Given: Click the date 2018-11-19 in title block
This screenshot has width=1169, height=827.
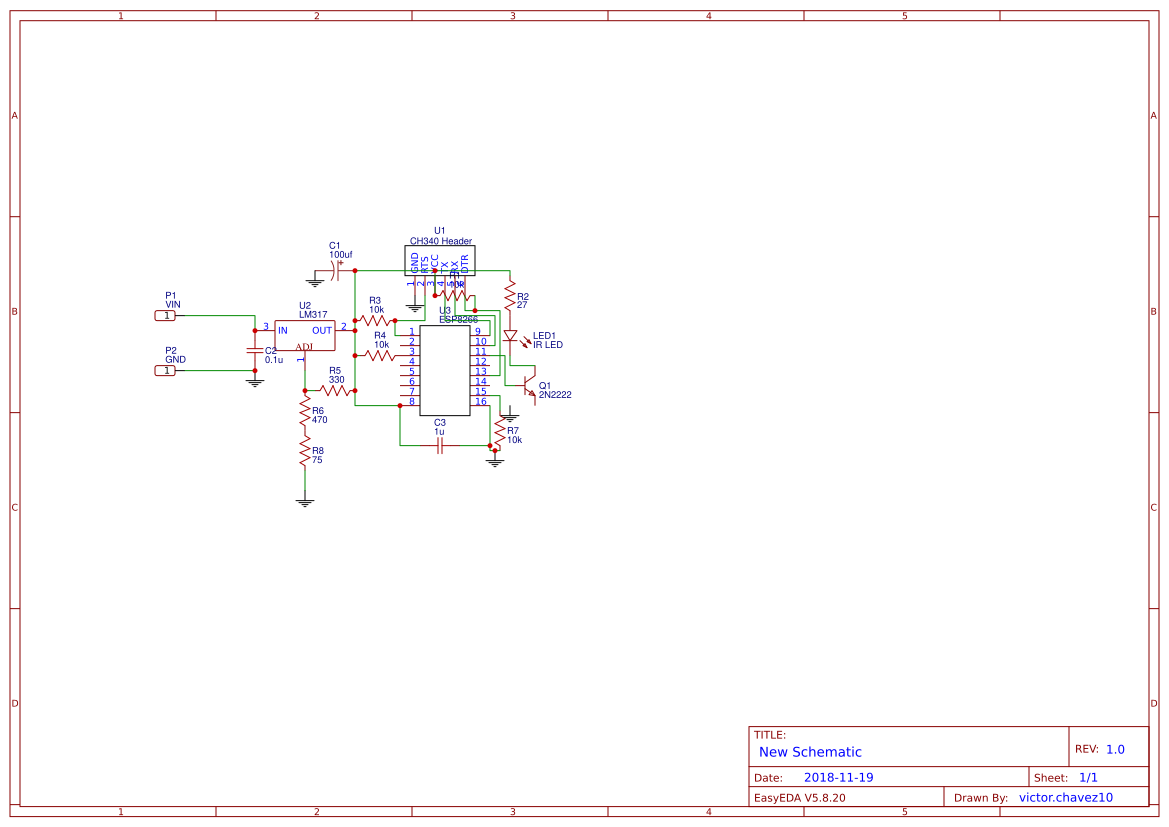Looking at the screenshot, I should [840, 776].
